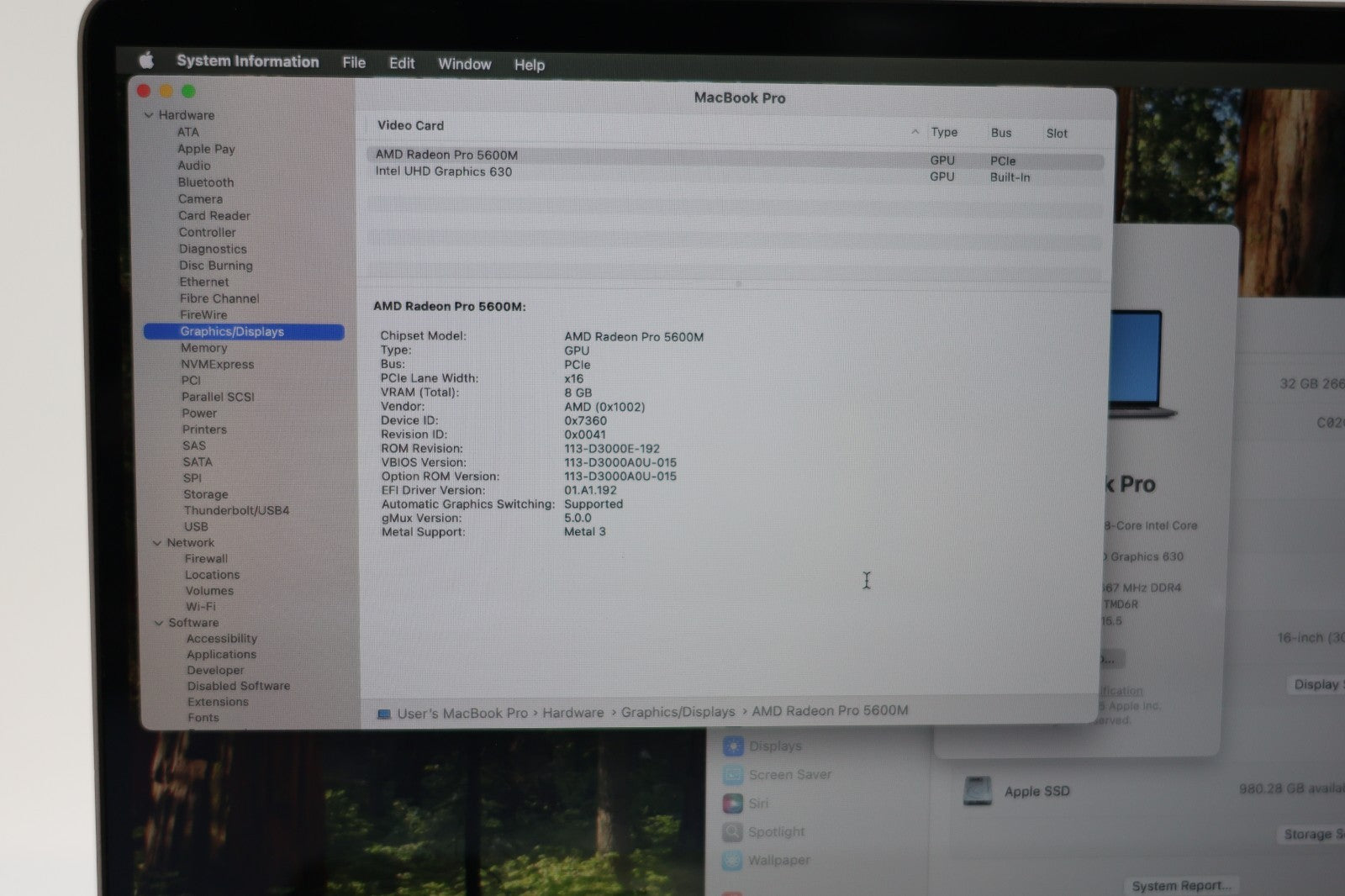Select Camera in the sidebar
This screenshot has width=1345, height=896.
click(x=200, y=199)
